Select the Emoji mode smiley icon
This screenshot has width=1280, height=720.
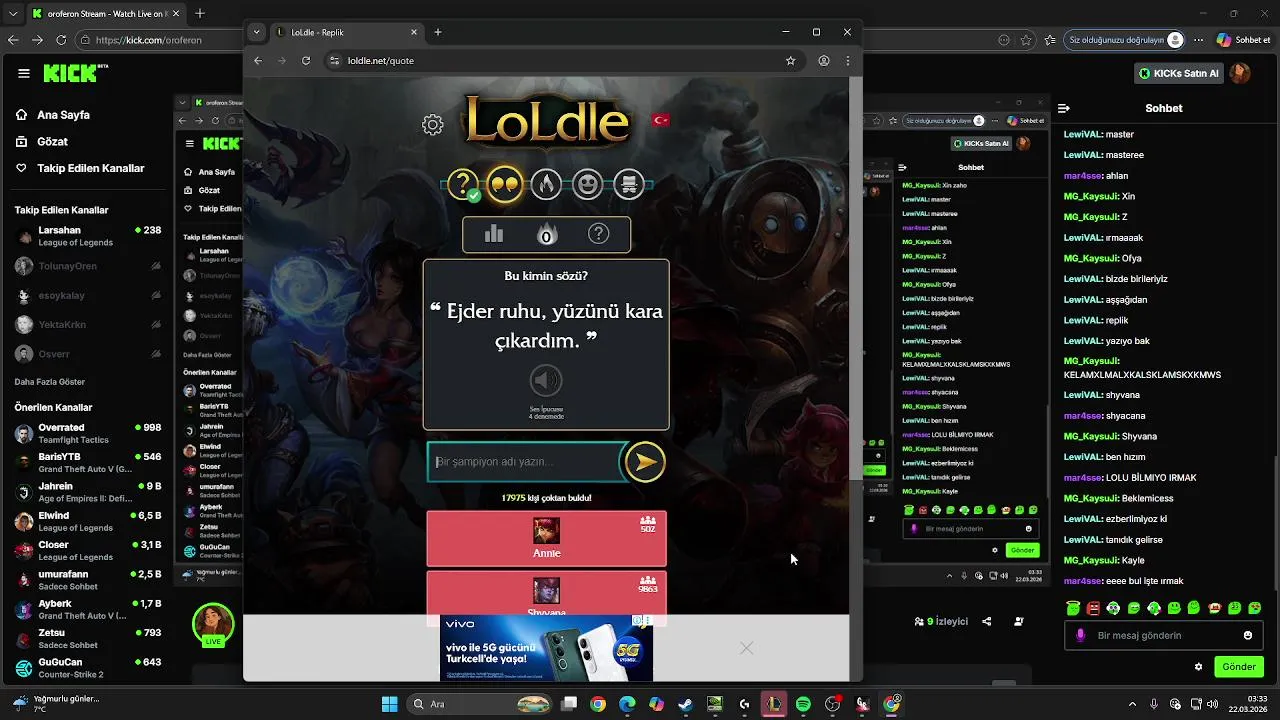pos(588,184)
